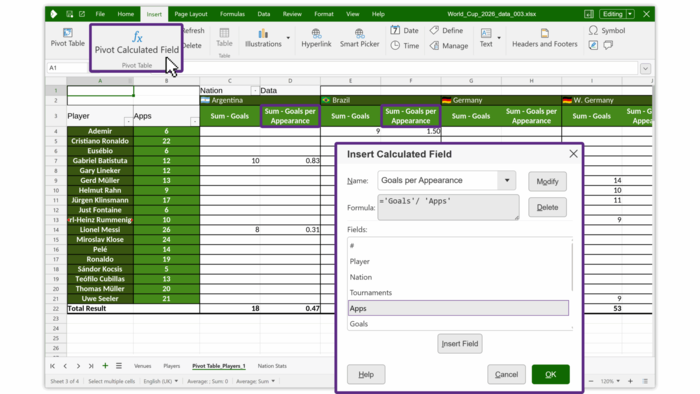Screen dimensions: 700x394
Task: Click the save icon in title bar
Action: click(70, 14)
